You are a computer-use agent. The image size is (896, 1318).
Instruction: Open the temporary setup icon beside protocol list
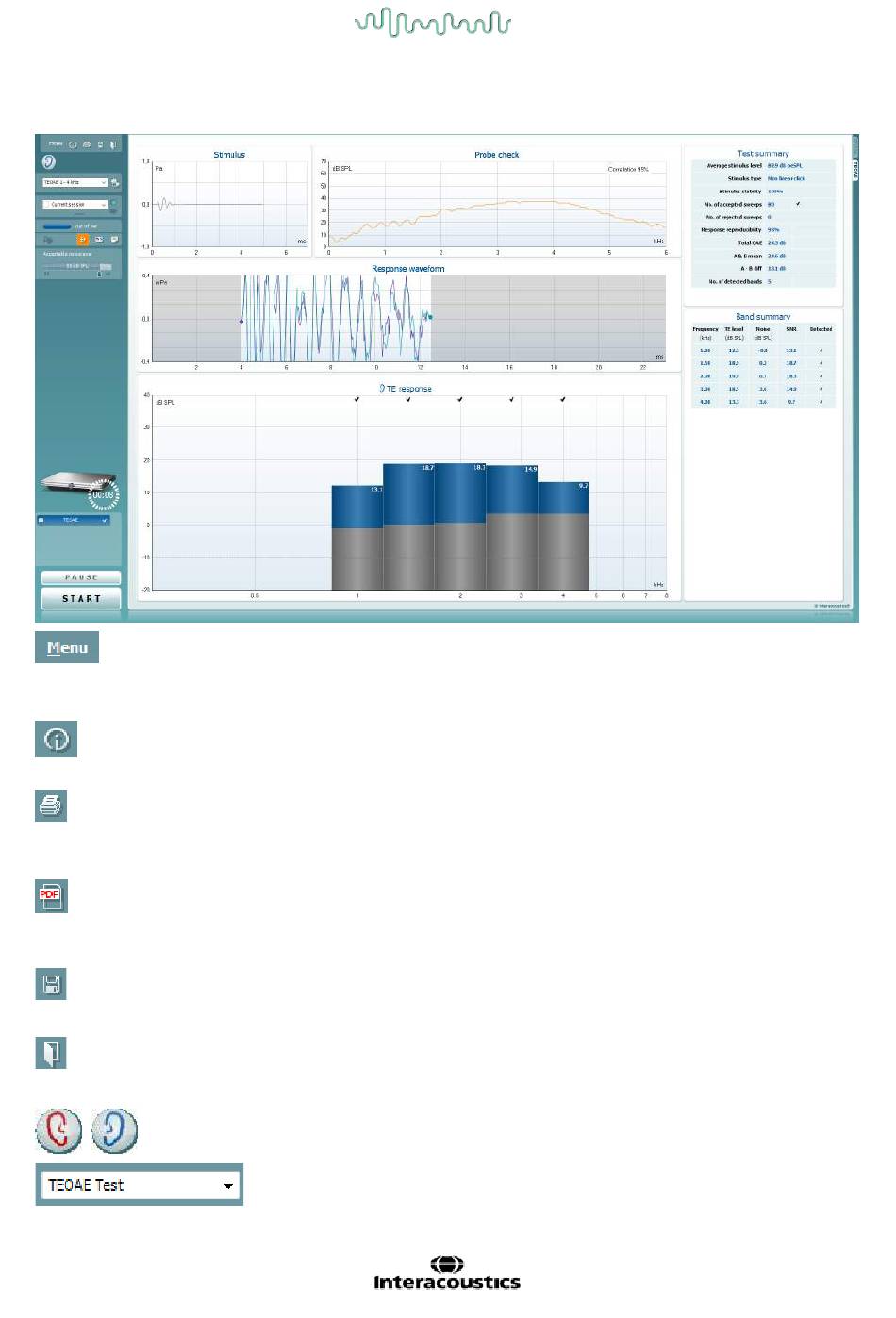pyautogui.click(x=115, y=182)
